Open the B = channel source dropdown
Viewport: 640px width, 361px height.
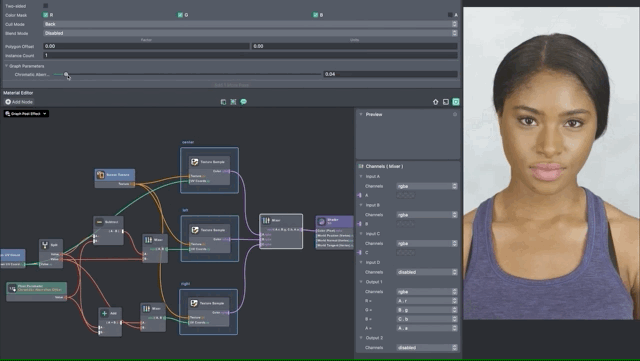tap(427, 319)
